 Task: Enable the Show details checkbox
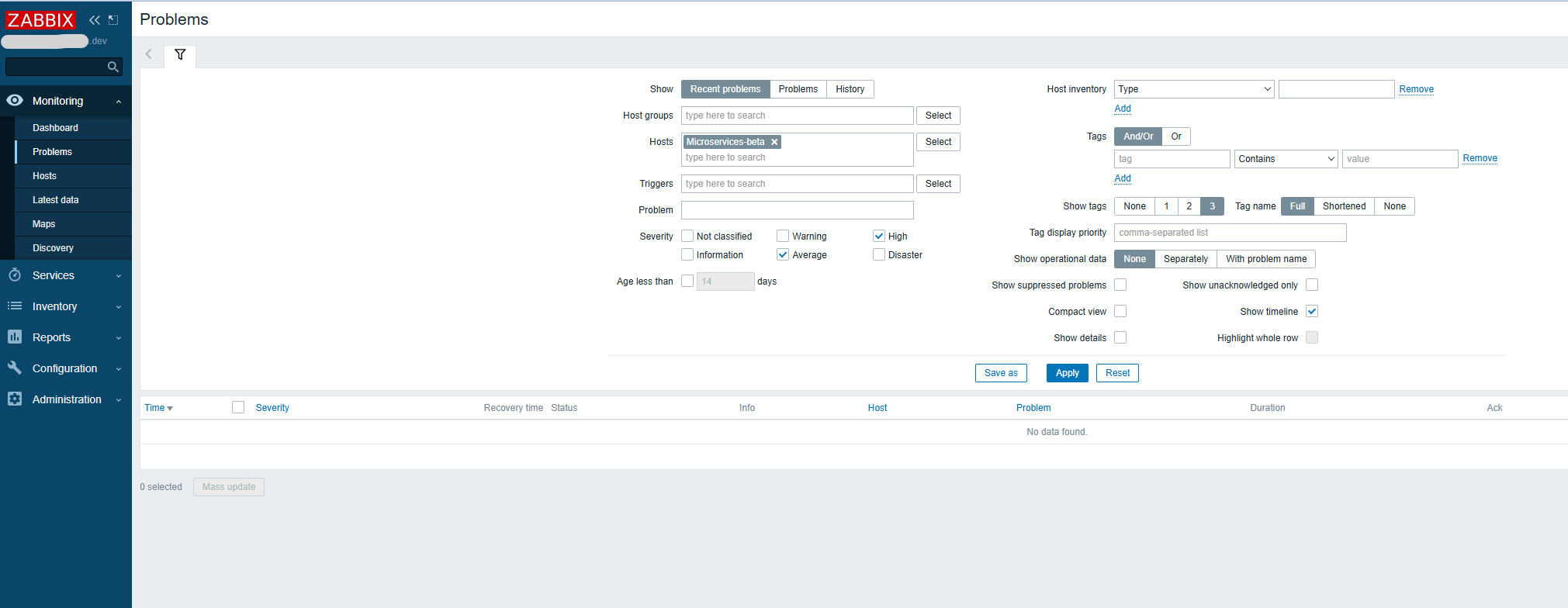pyautogui.click(x=1120, y=337)
